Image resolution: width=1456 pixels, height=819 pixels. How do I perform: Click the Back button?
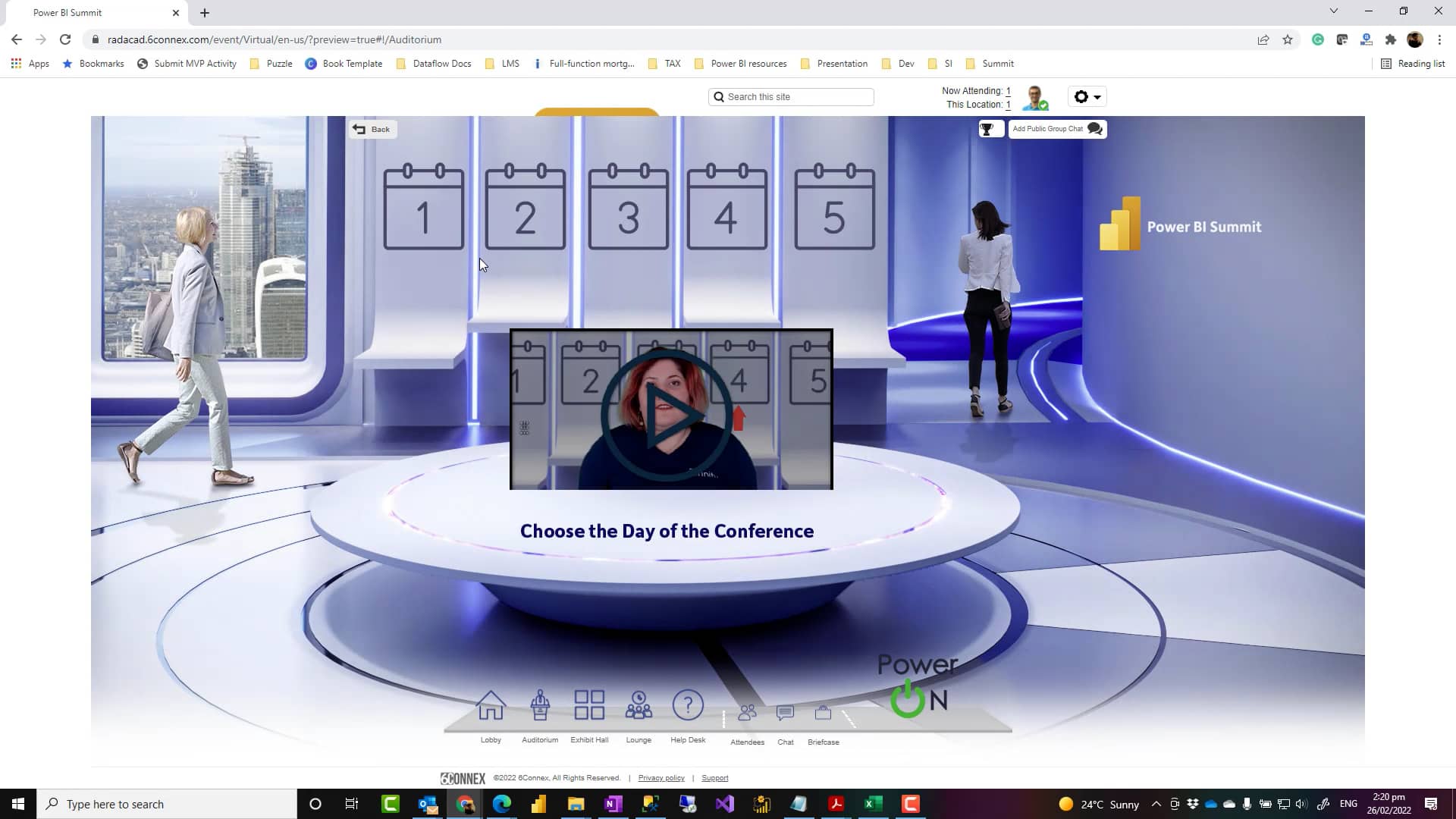tap(372, 130)
